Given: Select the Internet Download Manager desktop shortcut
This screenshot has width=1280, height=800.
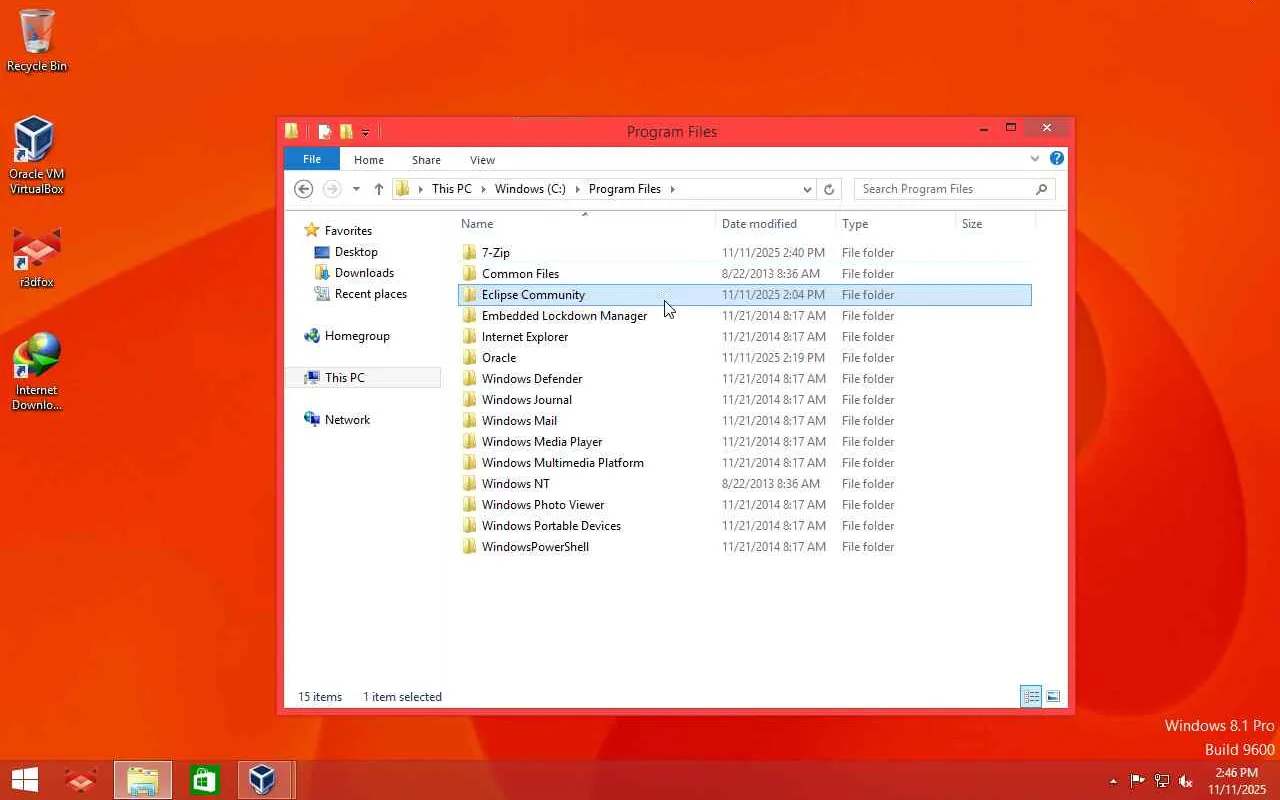Looking at the screenshot, I should pyautogui.click(x=37, y=372).
